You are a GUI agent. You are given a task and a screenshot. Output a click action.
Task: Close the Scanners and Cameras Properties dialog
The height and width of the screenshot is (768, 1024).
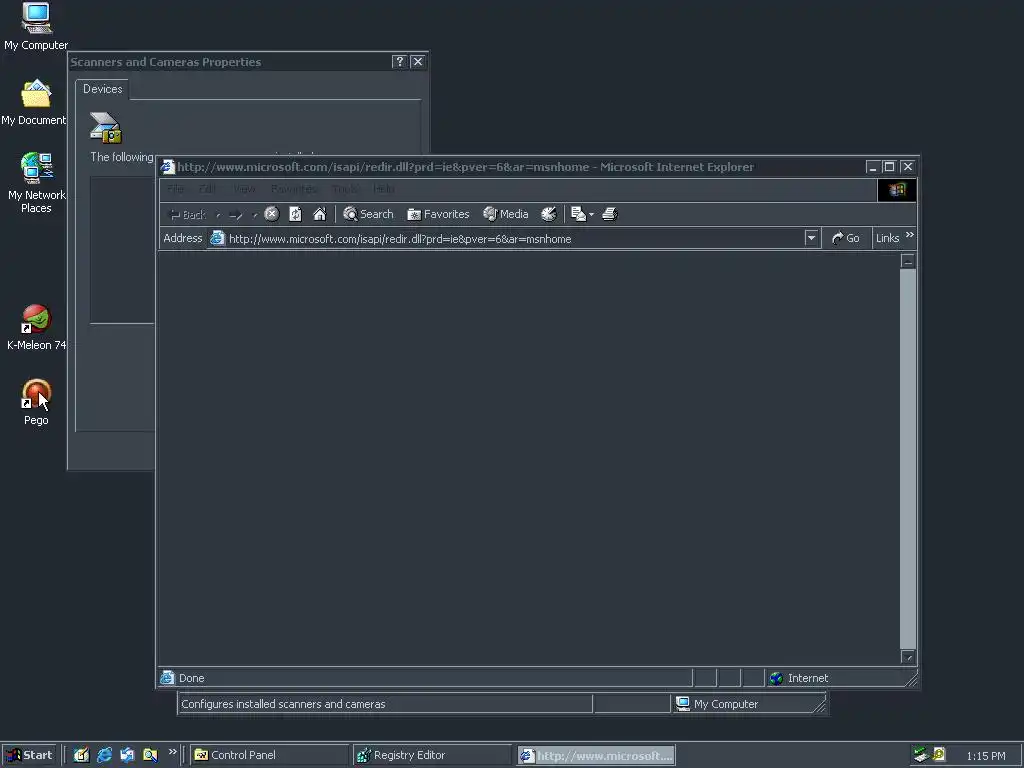click(x=418, y=61)
